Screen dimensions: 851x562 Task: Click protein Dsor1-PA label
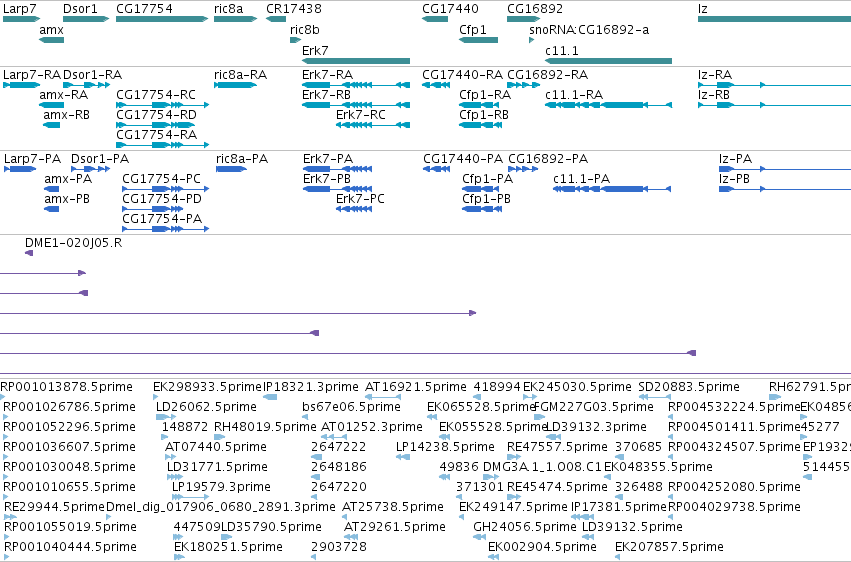(100, 159)
